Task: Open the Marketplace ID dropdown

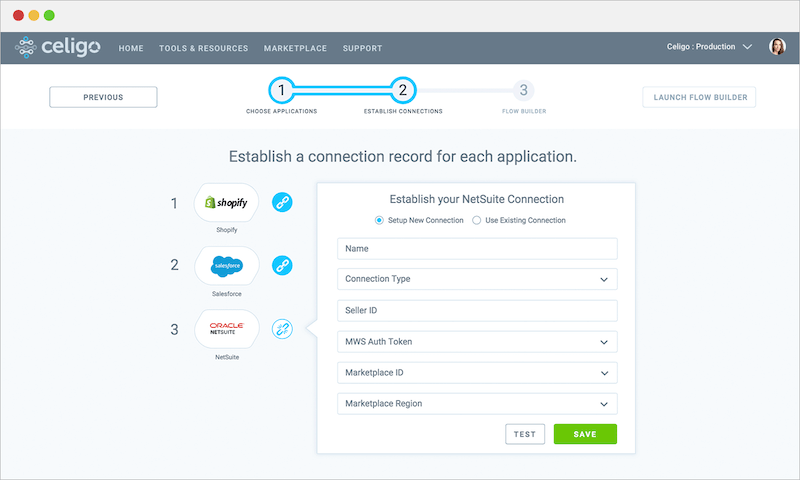Action: coord(477,373)
